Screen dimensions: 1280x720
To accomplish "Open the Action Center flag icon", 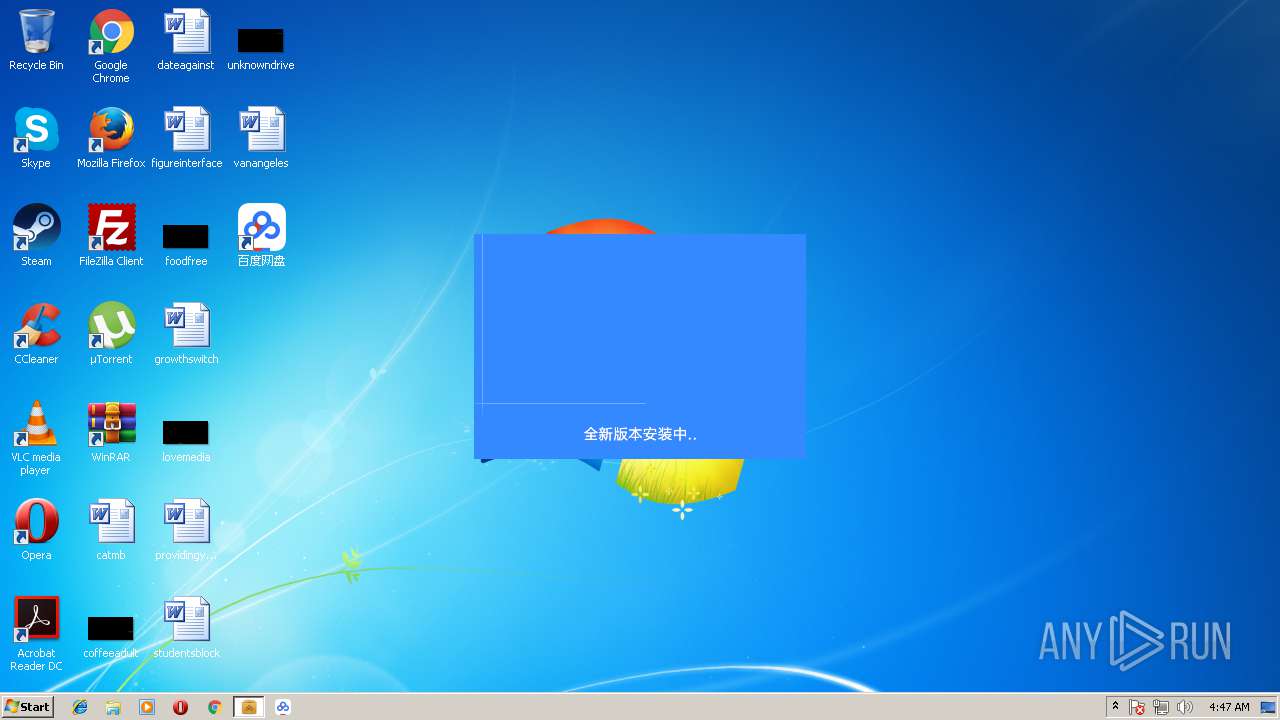I will [1138, 707].
